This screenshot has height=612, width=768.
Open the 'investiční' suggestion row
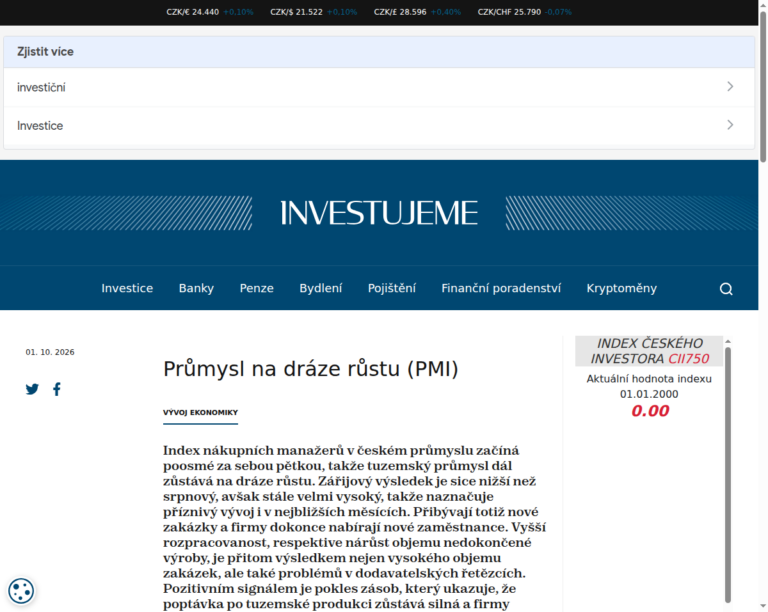(379, 87)
